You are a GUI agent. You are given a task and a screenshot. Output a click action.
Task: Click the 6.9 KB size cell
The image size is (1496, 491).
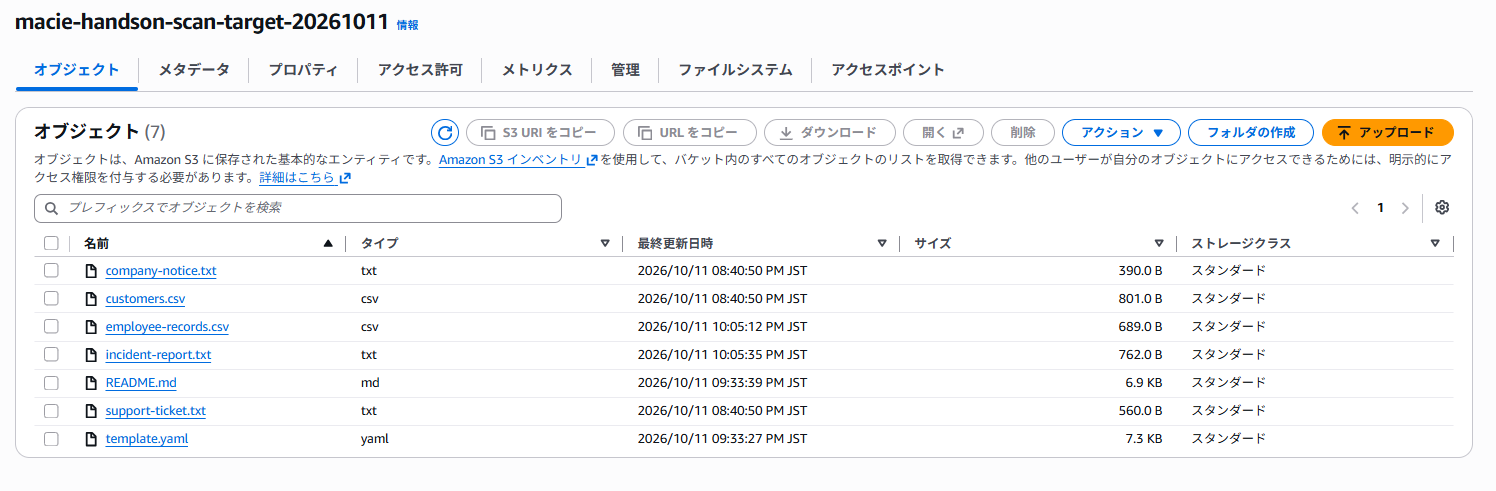[x=1143, y=383]
